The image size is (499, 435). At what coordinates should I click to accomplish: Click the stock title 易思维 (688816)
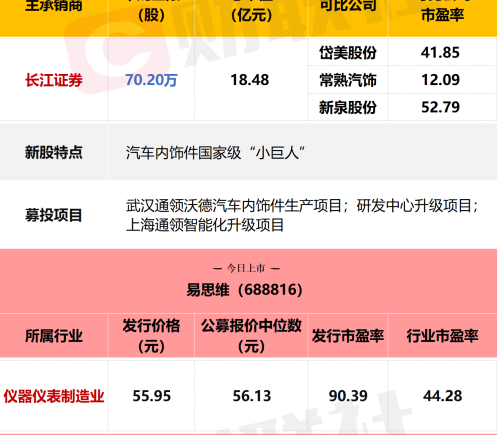[x=244, y=289]
